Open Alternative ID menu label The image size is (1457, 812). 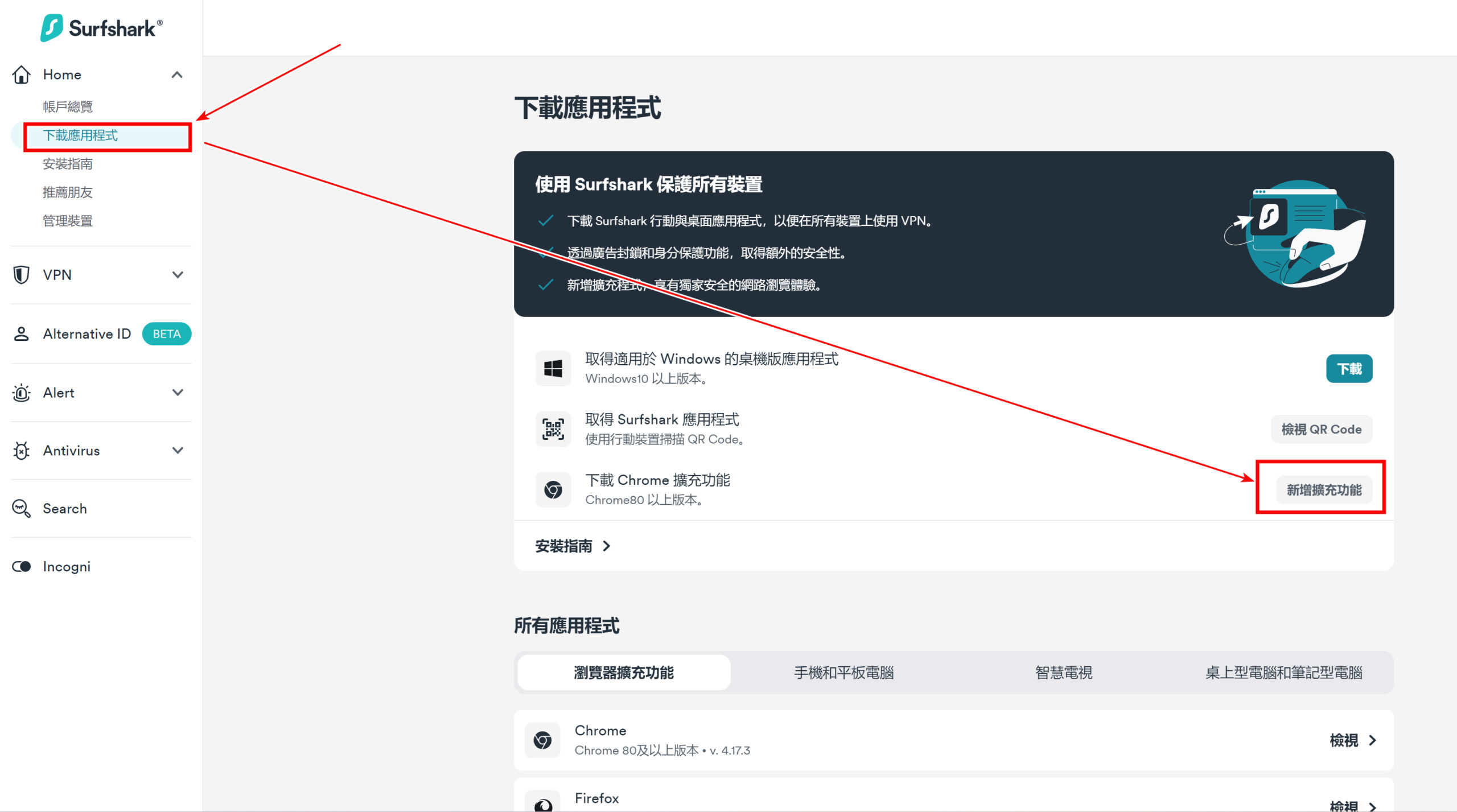tap(87, 334)
